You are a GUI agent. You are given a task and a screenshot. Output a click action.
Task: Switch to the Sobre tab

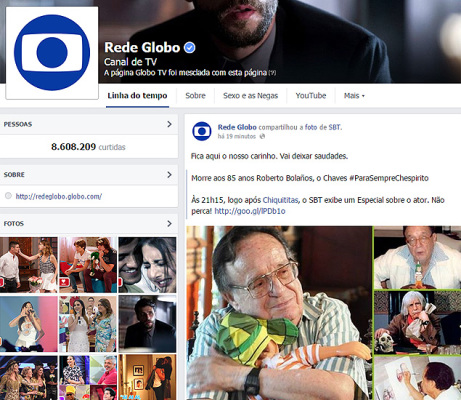[x=195, y=96]
